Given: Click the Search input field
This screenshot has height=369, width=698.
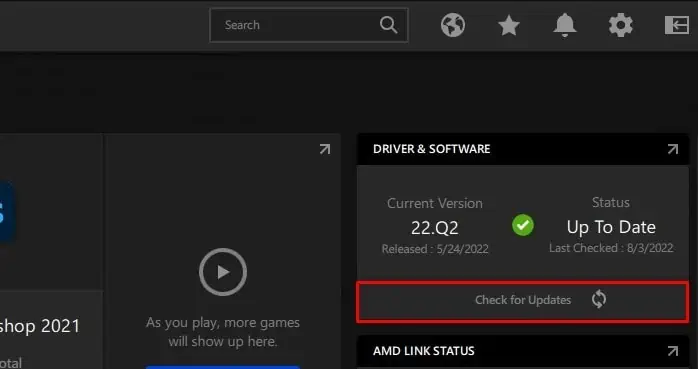Looking at the screenshot, I should point(308,25).
